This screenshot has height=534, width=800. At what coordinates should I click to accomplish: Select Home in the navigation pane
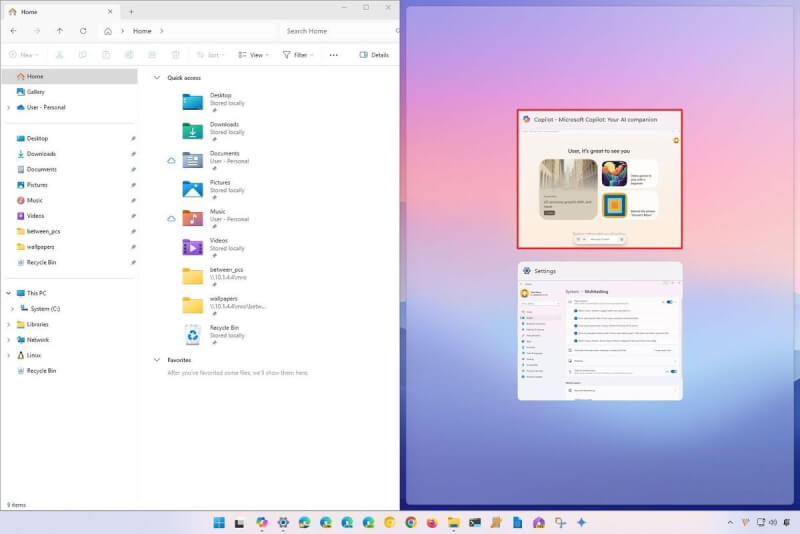[69, 76]
